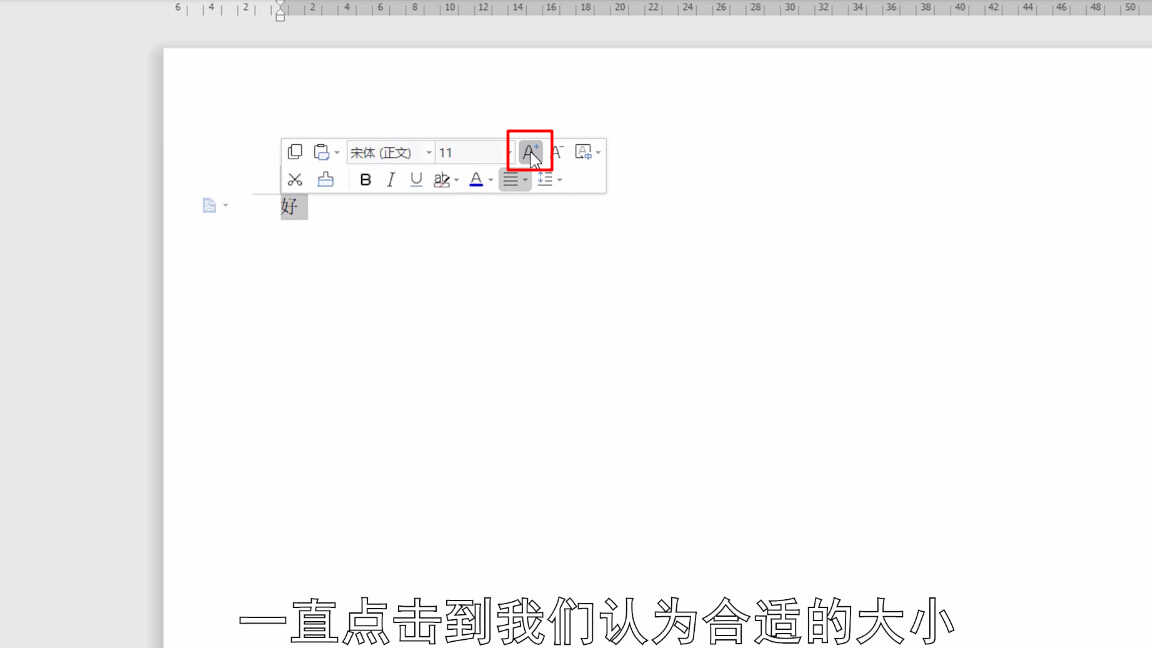Click the font size field showing 11
Screen dimensions: 1152x648
pos(473,152)
